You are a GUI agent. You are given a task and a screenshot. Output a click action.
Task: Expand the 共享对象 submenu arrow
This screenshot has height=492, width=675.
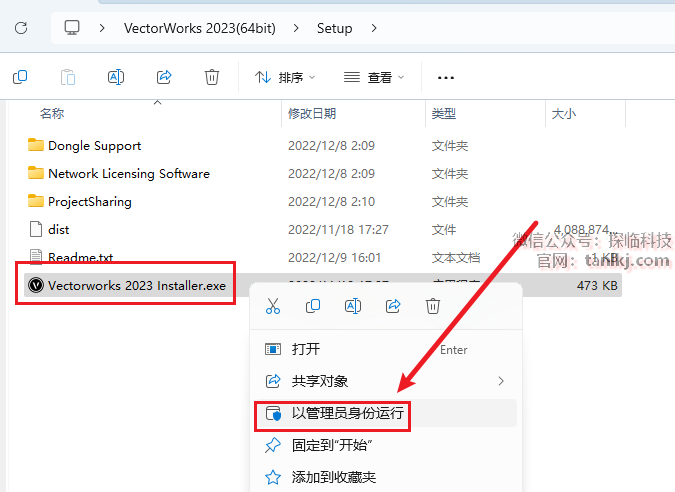click(x=501, y=381)
